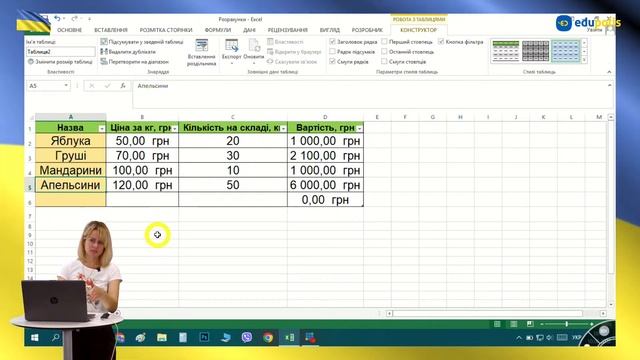Click the volume icon in the system tray
The height and width of the screenshot is (360, 640).
[x=549, y=338]
